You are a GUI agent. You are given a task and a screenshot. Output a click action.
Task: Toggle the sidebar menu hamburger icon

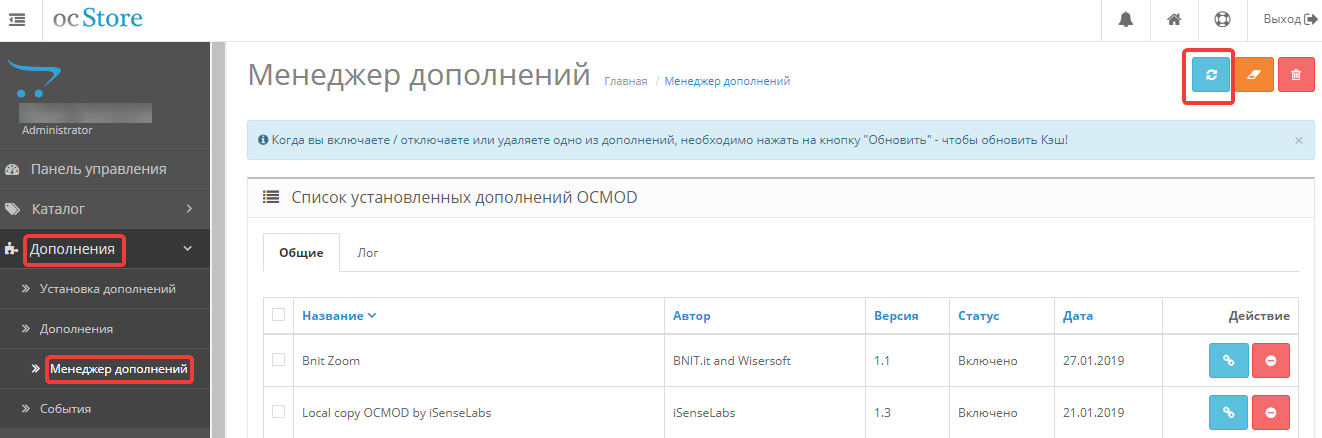[17, 19]
